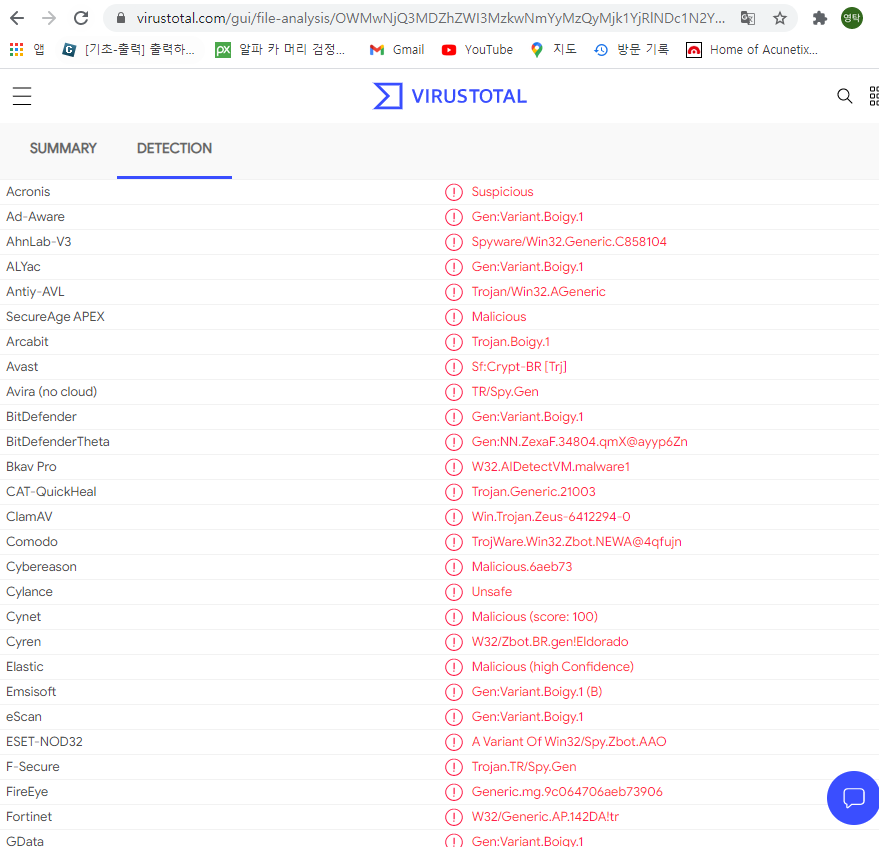Open the green profile avatar
The image size is (879, 847).
852,18
